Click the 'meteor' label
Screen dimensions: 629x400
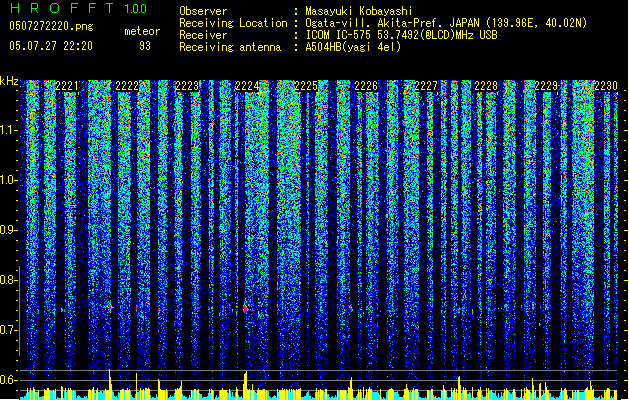point(142,31)
